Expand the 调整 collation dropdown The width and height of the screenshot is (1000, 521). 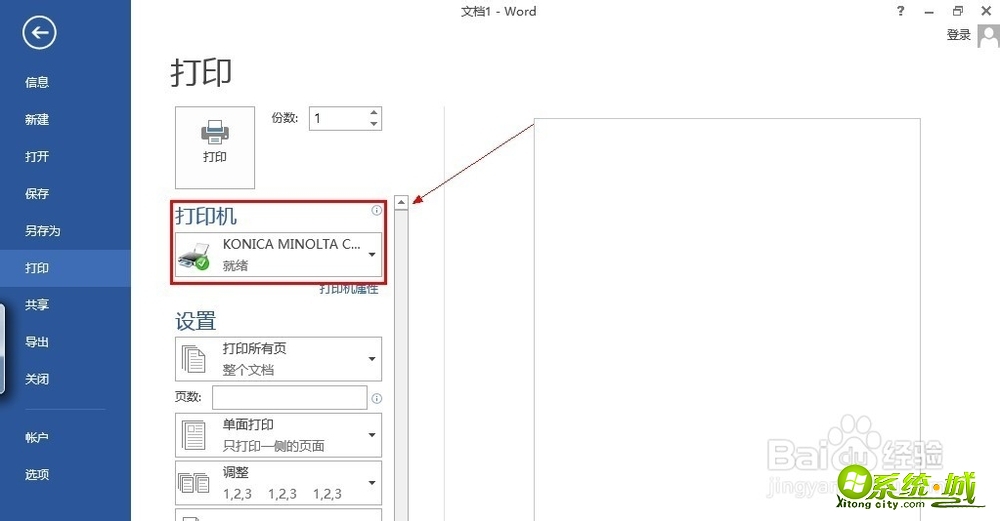click(372, 483)
